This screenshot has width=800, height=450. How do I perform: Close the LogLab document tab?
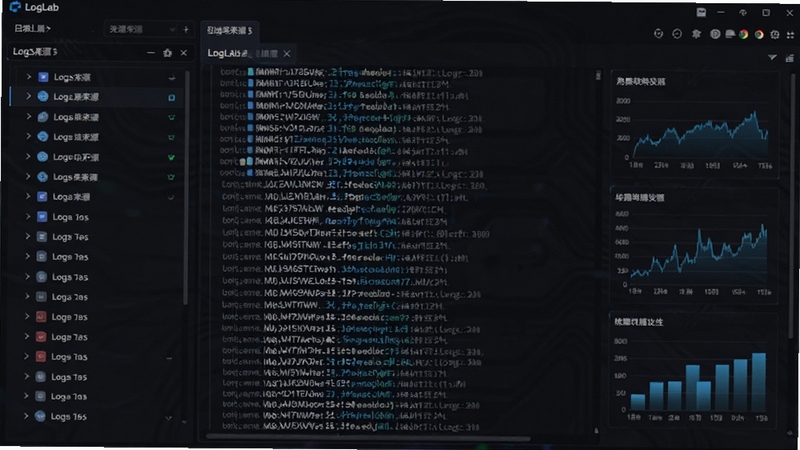[x=287, y=54]
